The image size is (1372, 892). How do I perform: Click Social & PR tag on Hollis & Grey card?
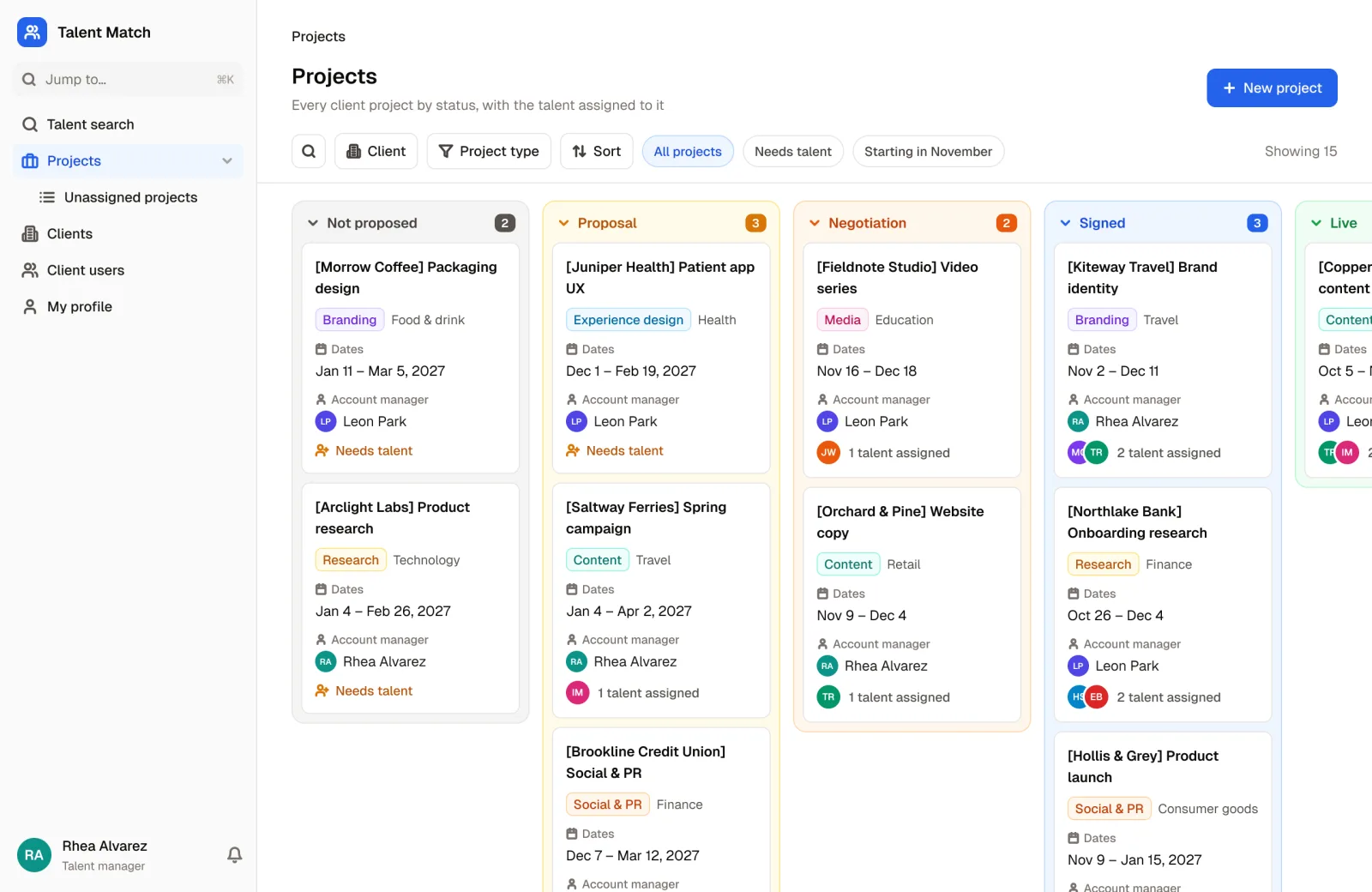(x=1109, y=808)
